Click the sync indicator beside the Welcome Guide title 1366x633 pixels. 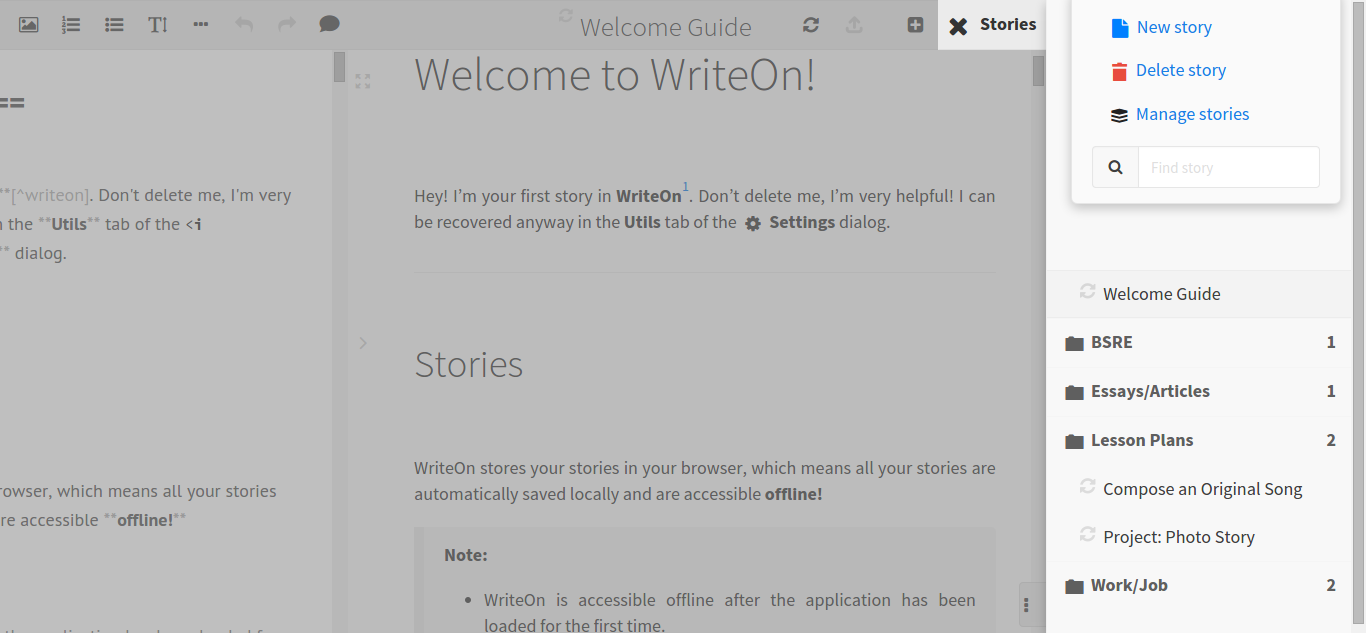[566, 16]
